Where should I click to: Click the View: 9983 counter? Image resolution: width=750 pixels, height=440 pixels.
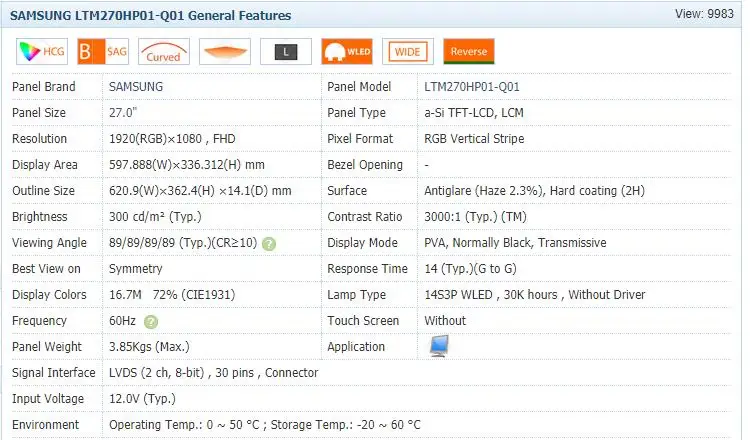(704, 13)
